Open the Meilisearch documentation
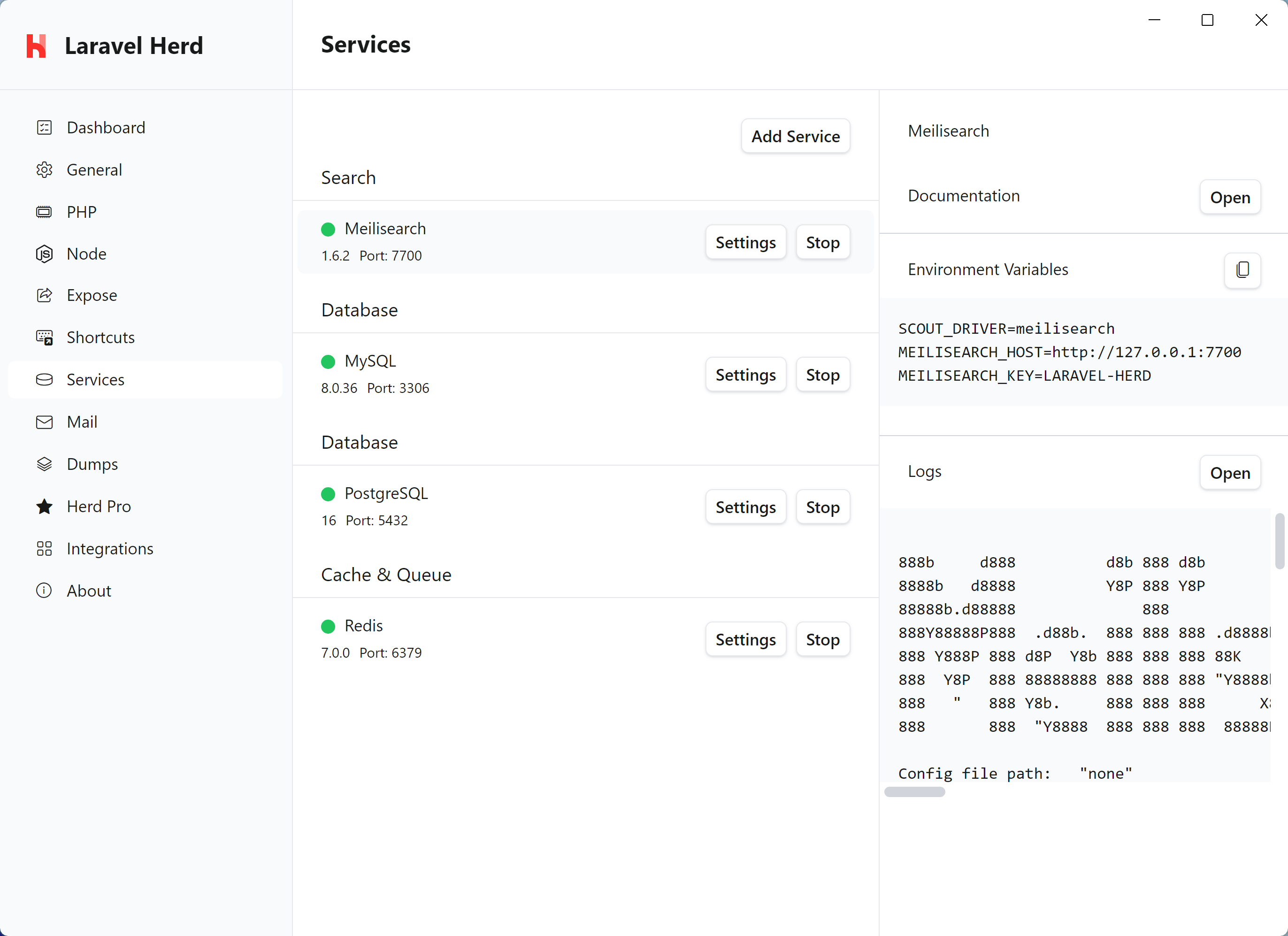The width and height of the screenshot is (1288, 936). (1229, 198)
